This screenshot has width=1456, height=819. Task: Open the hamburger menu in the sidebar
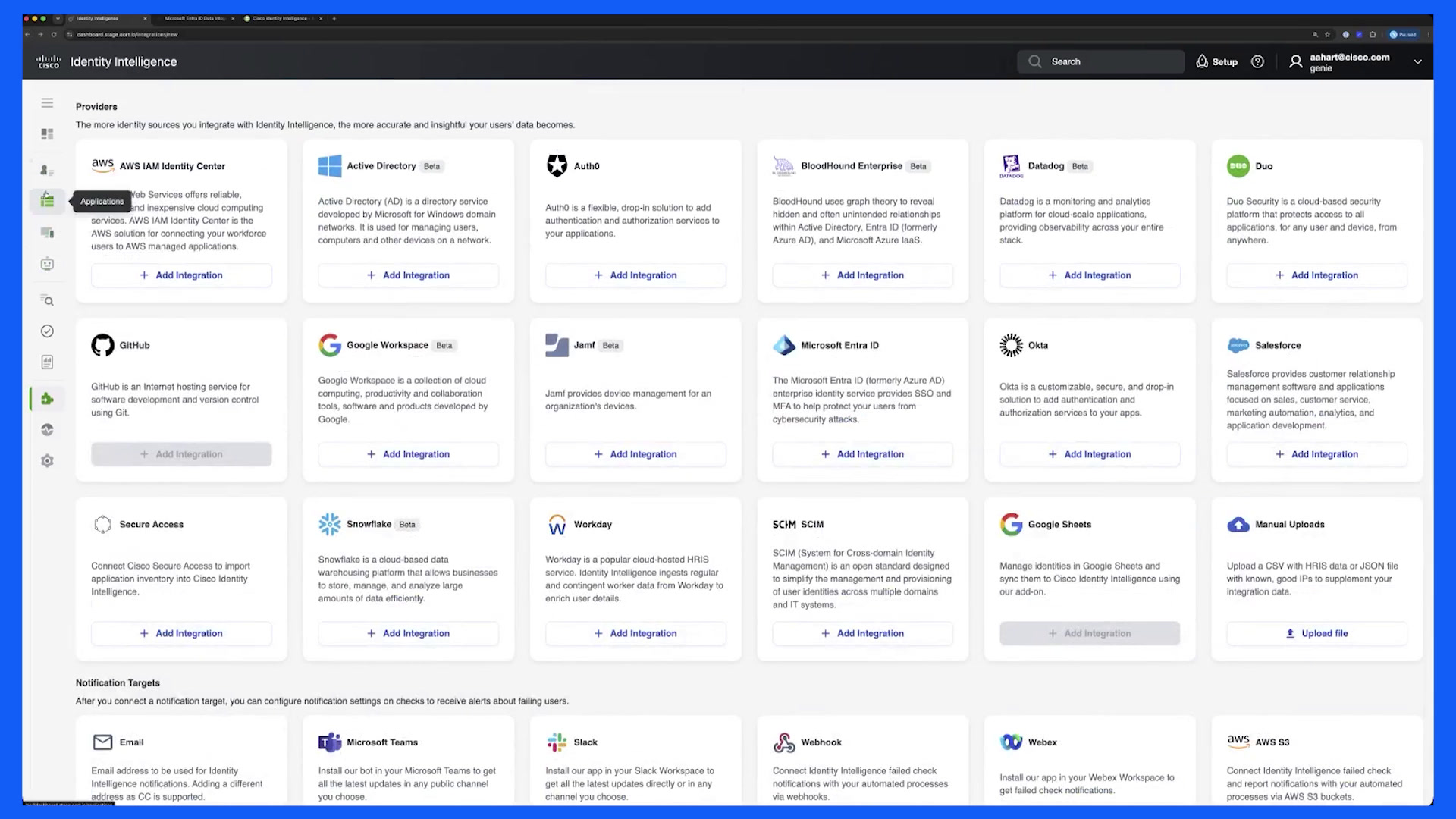coord(47,102)
